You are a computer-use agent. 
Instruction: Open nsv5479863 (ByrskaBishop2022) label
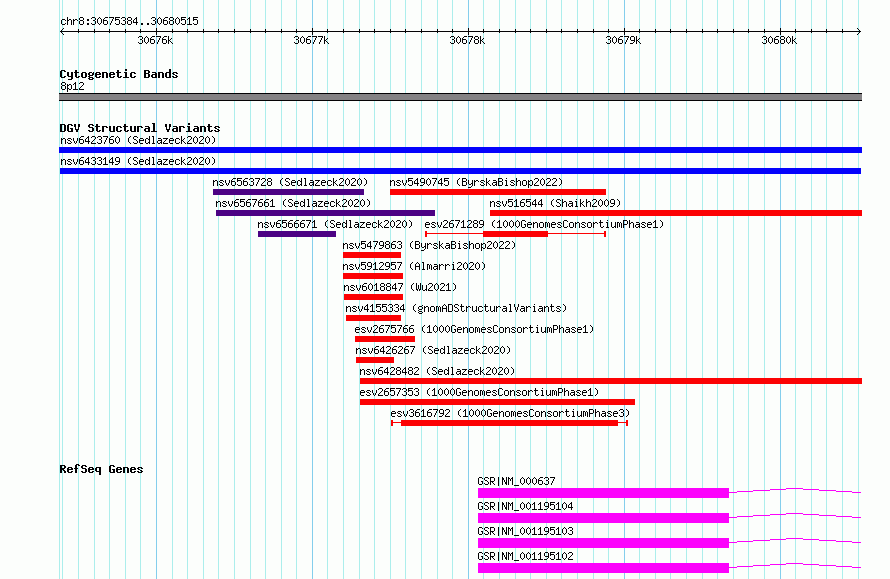[x=429, y=245]
